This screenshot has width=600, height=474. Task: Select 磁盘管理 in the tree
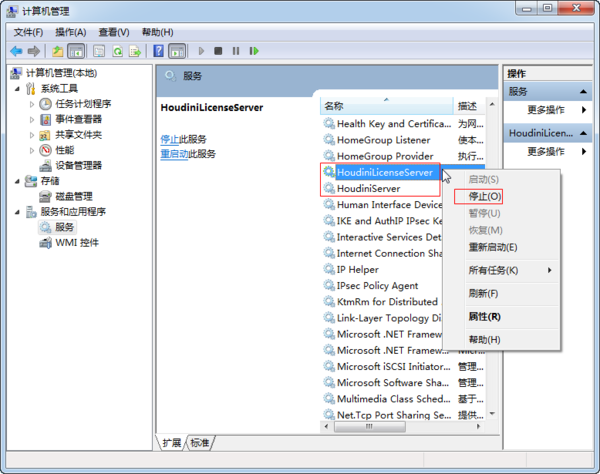(x=74, y=196)
